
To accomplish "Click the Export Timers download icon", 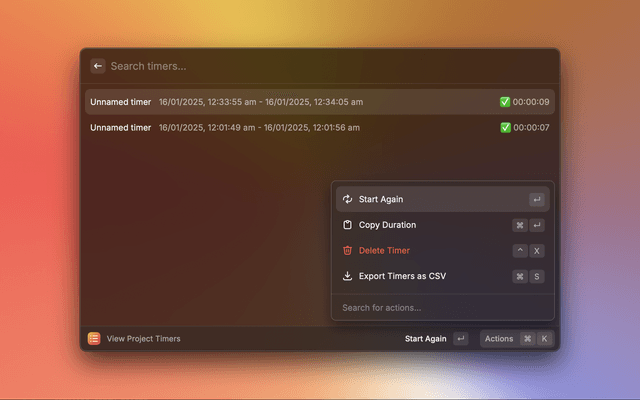I will tap(347, 276).
